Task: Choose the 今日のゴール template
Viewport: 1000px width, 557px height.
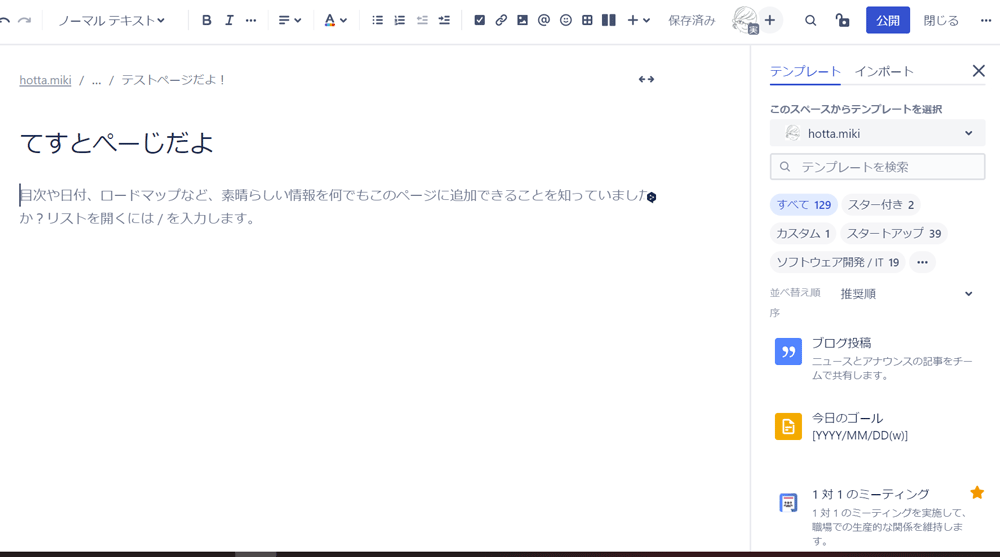Action: pos(878,427)
